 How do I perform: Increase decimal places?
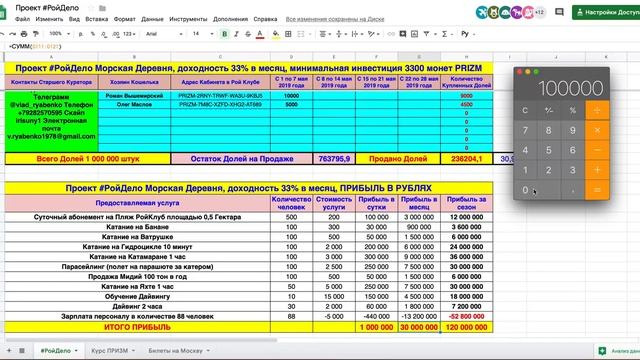[116, 34]
